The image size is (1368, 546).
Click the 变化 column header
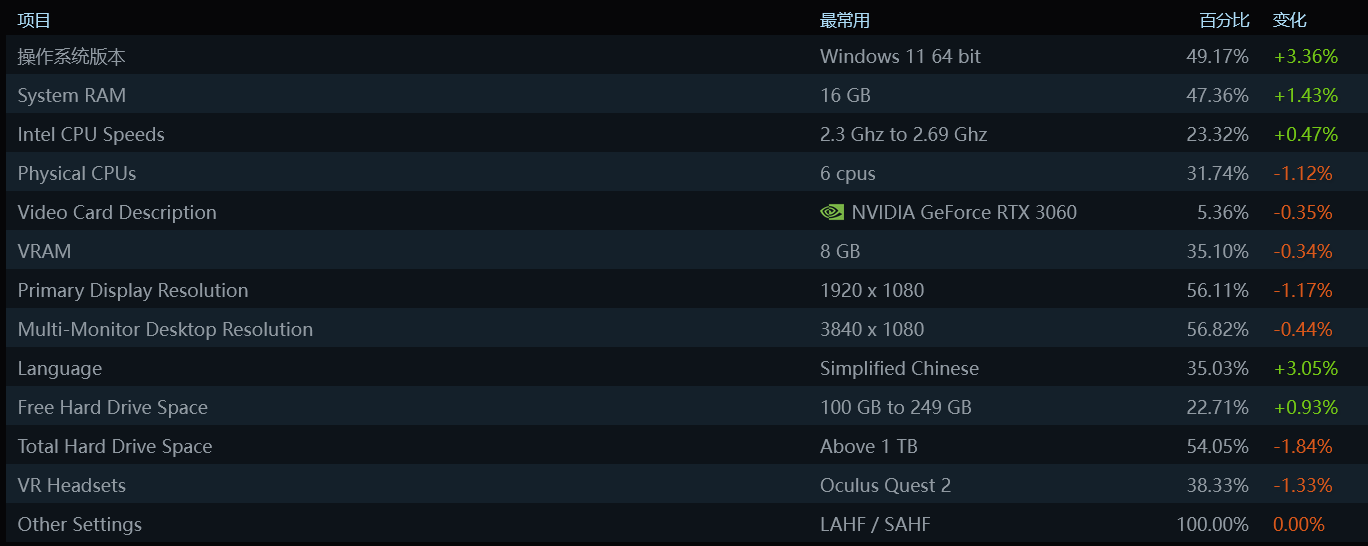tap(1289, 20)
